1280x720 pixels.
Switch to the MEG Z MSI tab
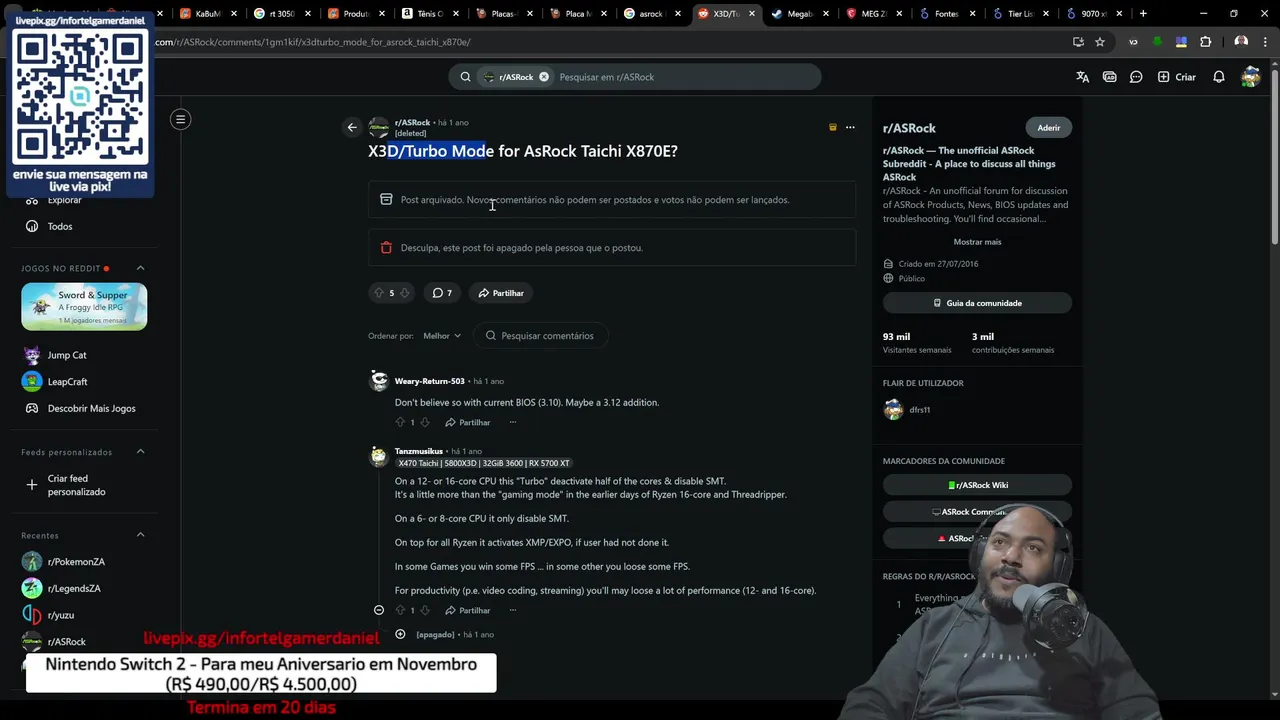coord(873,14)
